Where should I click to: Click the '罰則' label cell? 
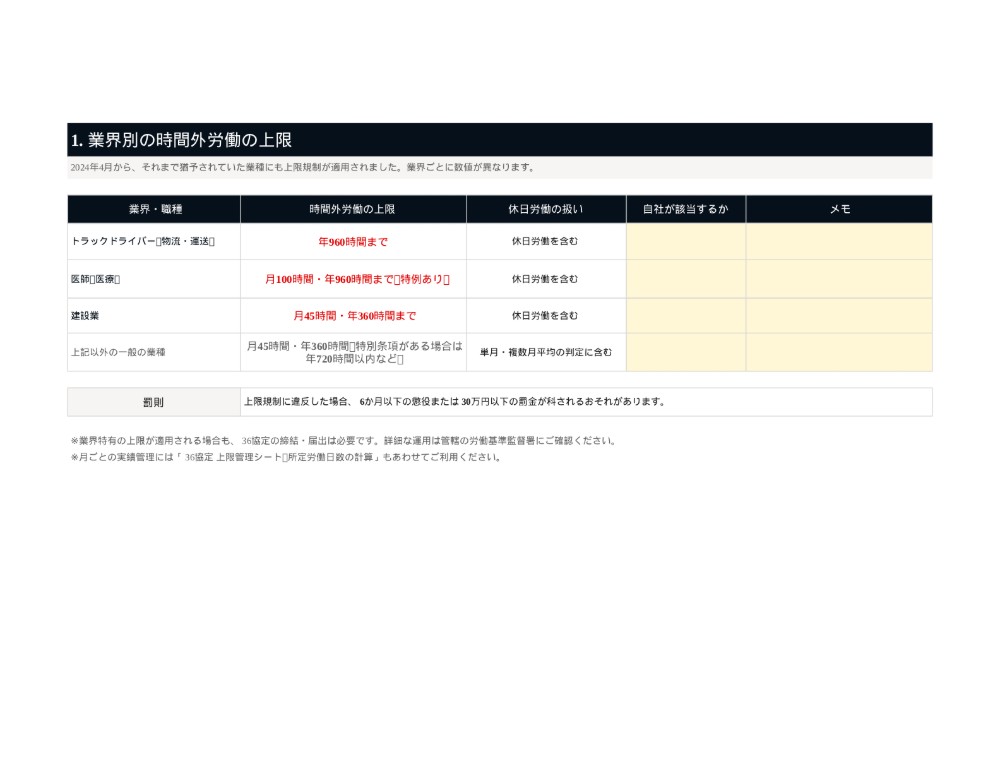tap(154, 402)
